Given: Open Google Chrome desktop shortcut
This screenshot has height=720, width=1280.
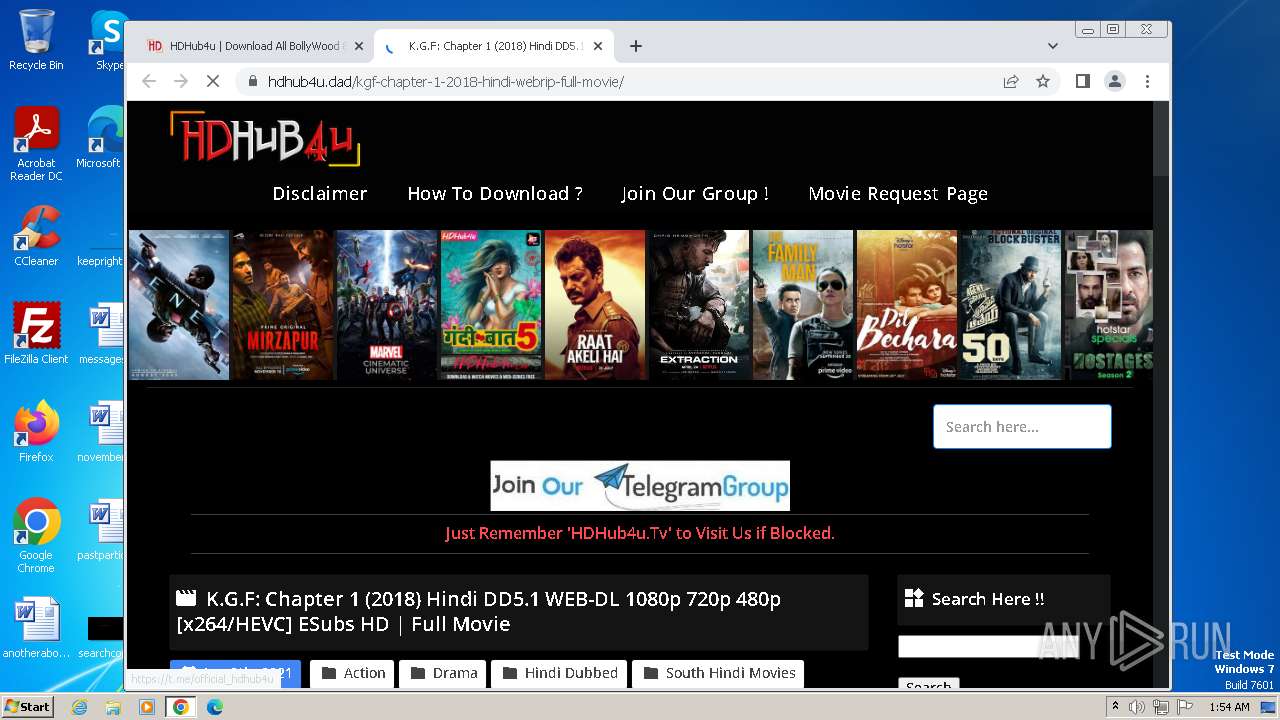Looking at the screenshot, I should pyautogui.click(x=36, y=535).
